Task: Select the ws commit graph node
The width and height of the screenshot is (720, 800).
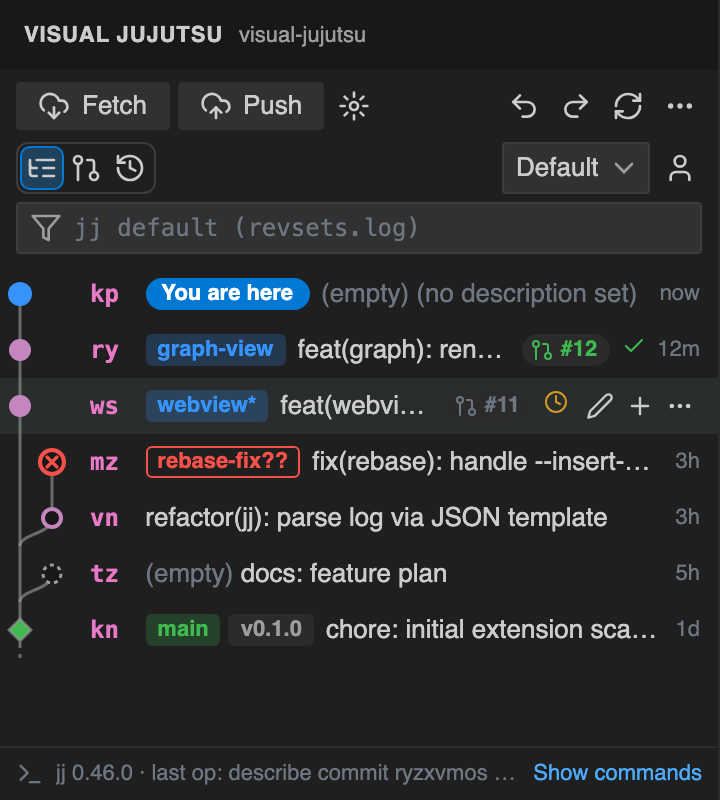Action: click(x=20, y=406)
